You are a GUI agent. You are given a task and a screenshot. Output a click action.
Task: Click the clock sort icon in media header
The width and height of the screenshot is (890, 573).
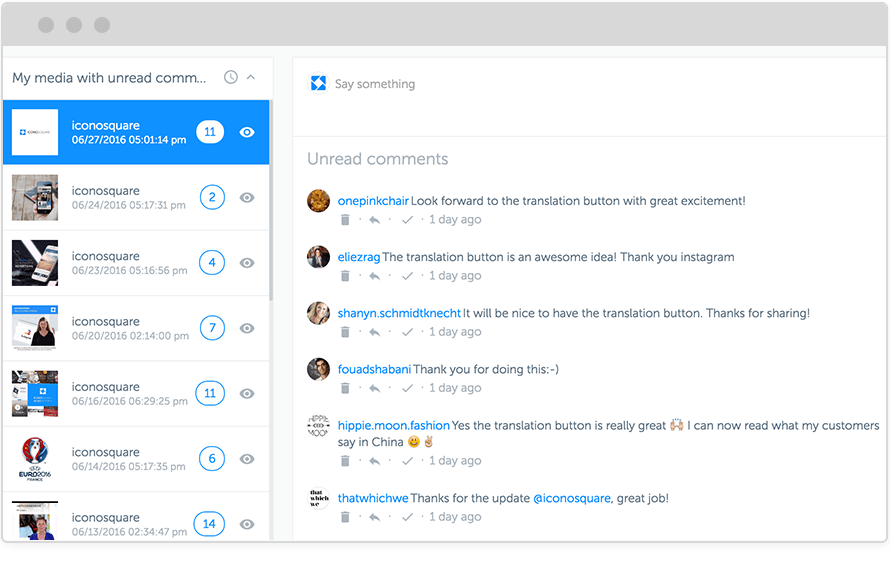[231, 77]
